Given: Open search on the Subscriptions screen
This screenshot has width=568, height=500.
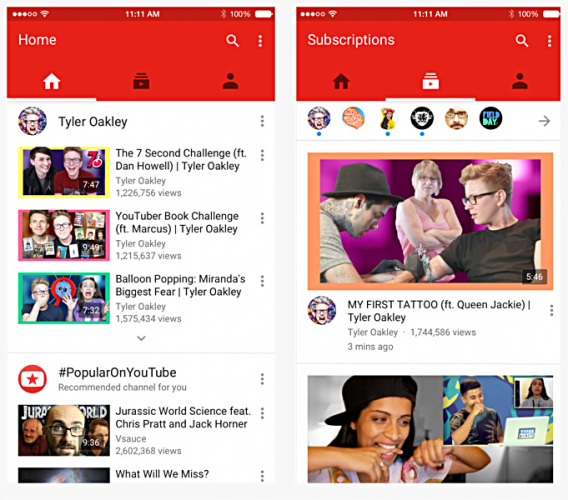Looking at the screenshot, I should pos(522,41).
